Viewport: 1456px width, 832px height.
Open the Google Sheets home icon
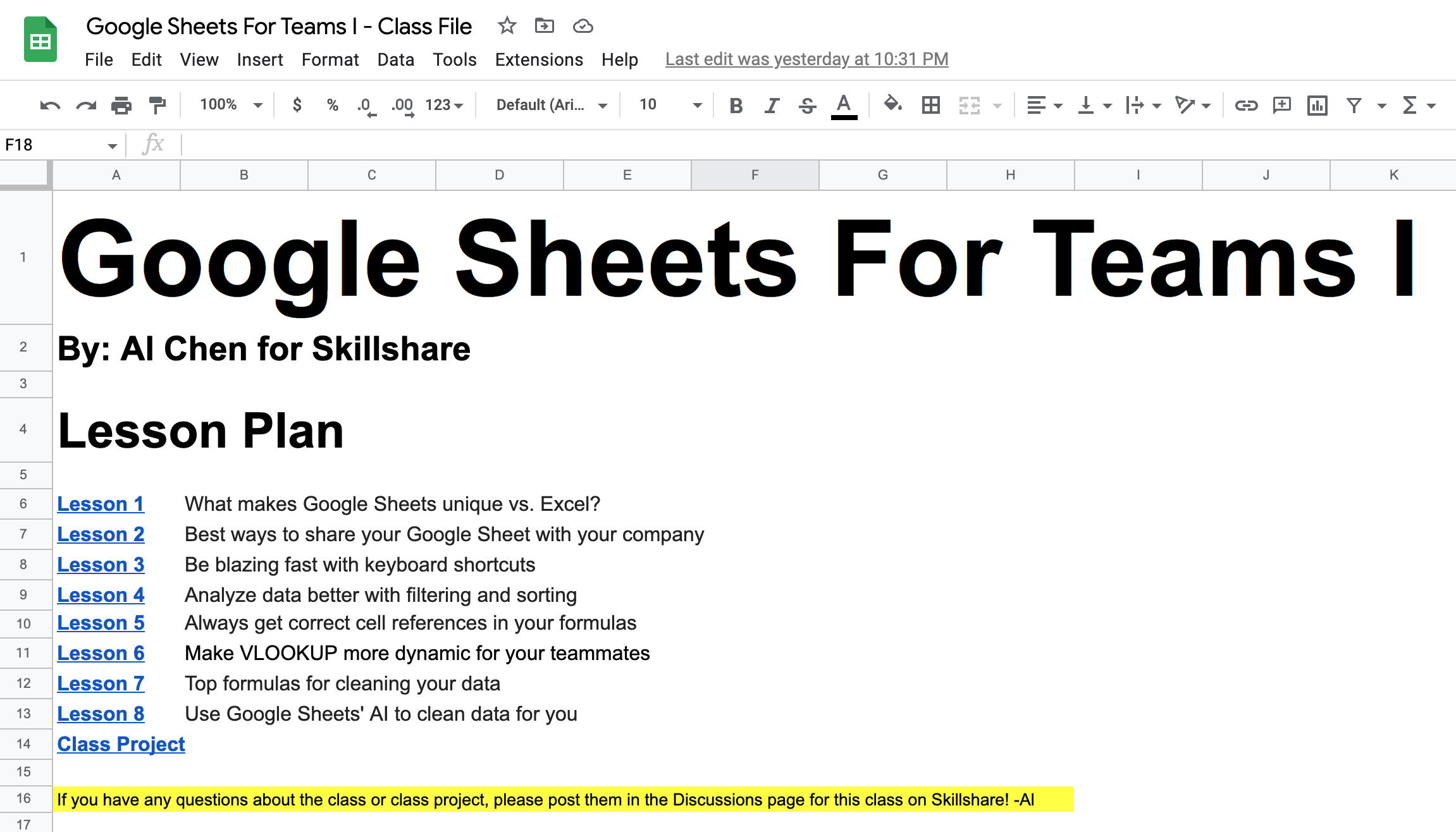tap(40, 40)
